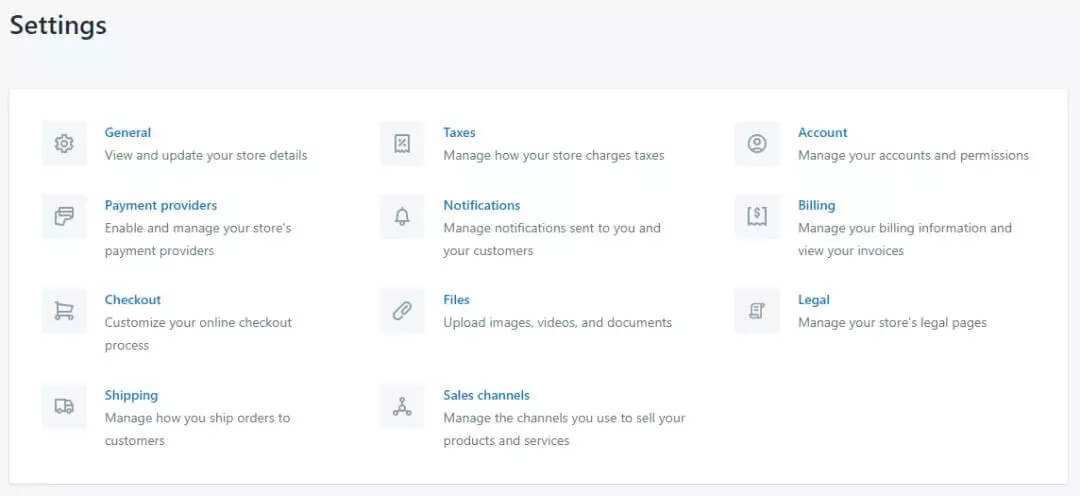The width and height of the screenshot is (1080, 496).
Task: Select the Taxes settings link
Action: pos(459,133)
